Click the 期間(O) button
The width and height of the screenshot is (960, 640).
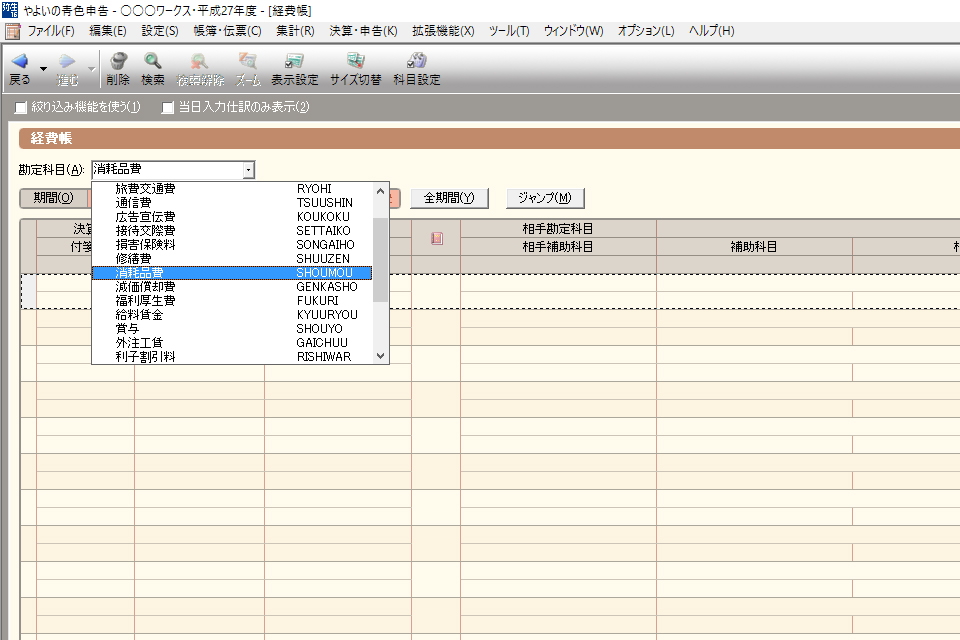click(x=54, y=198)
